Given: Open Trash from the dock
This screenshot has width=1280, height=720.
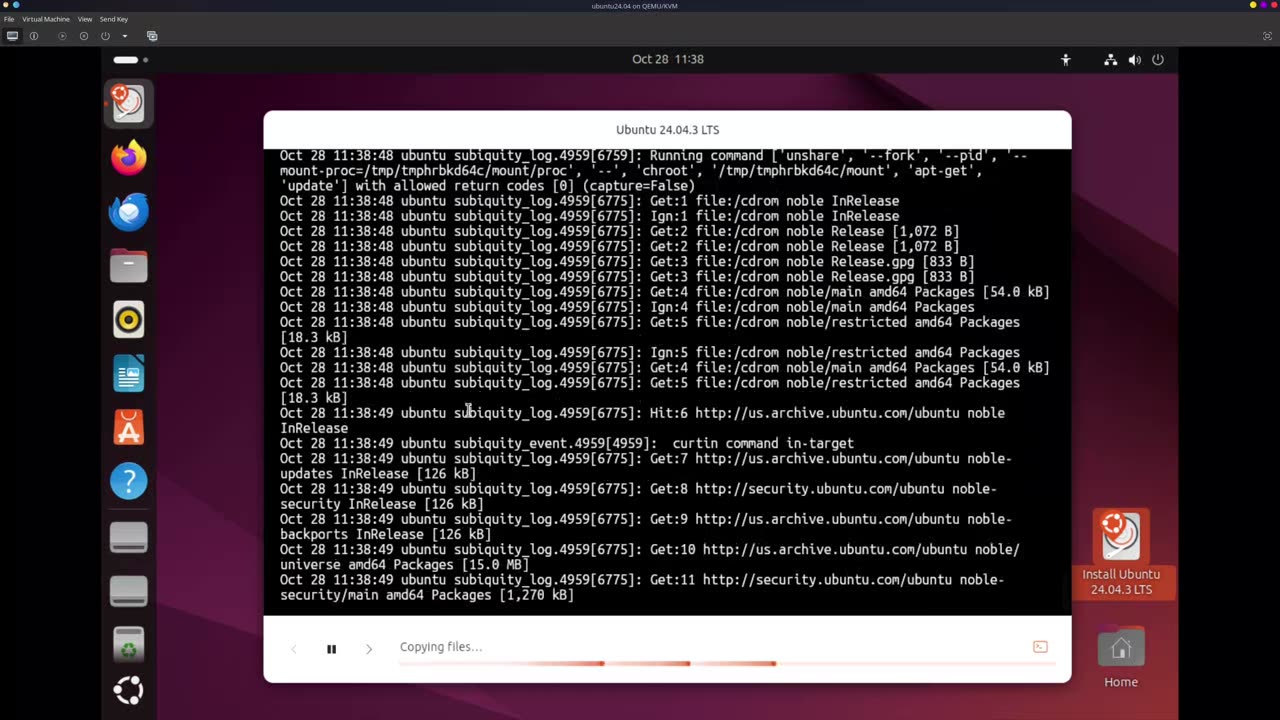Looking at the screenshot, I should click(128, 644).
